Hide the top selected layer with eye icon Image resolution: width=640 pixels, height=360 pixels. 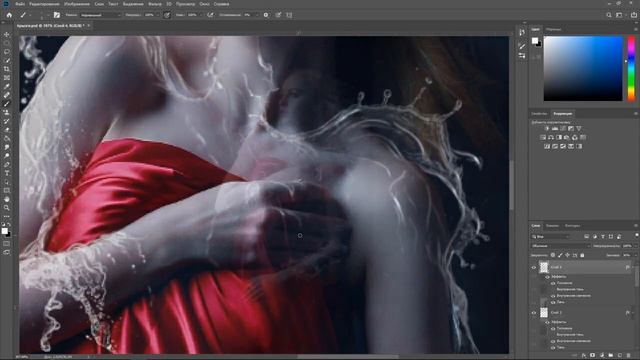(533, 268)
